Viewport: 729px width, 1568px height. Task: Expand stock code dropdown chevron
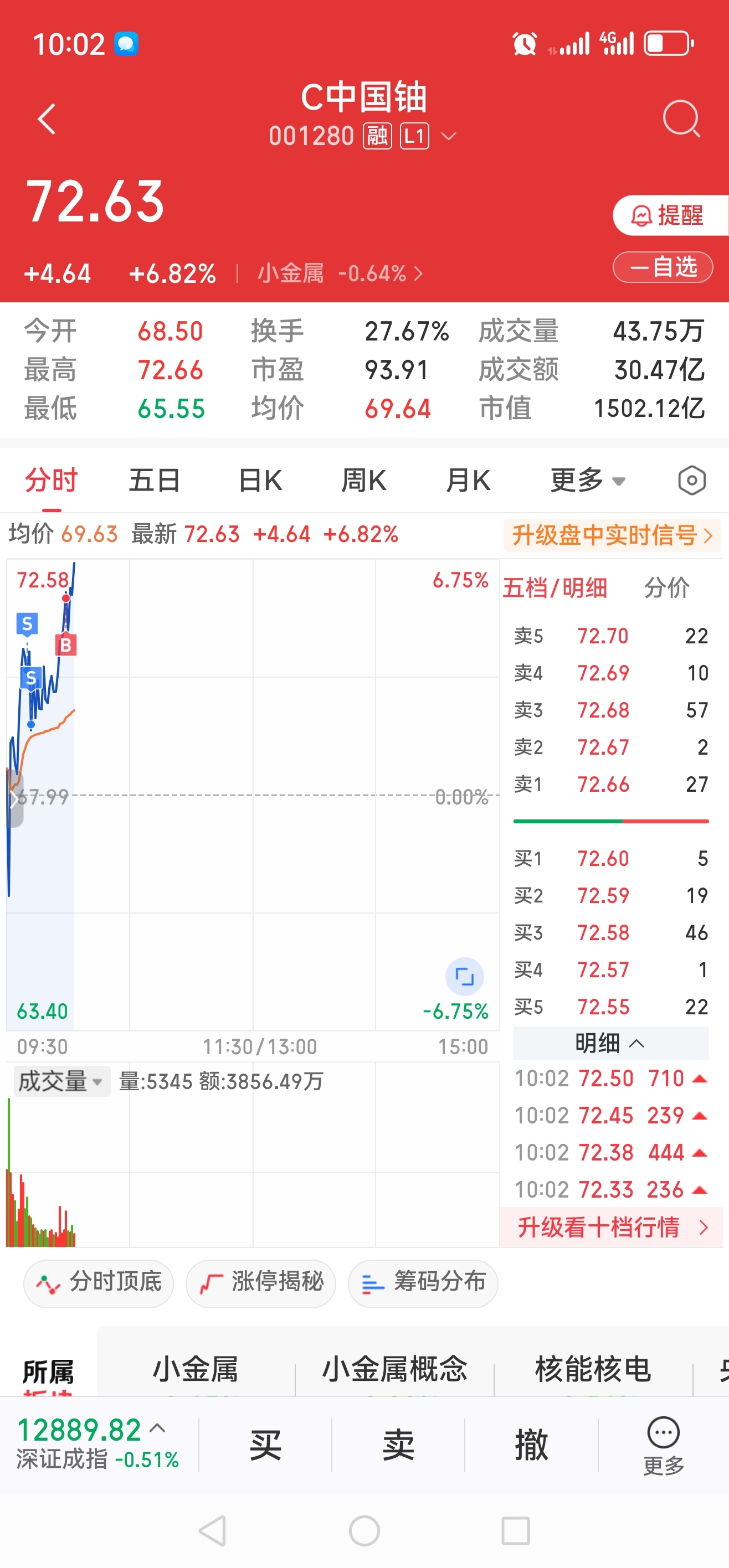click(449, 136)
